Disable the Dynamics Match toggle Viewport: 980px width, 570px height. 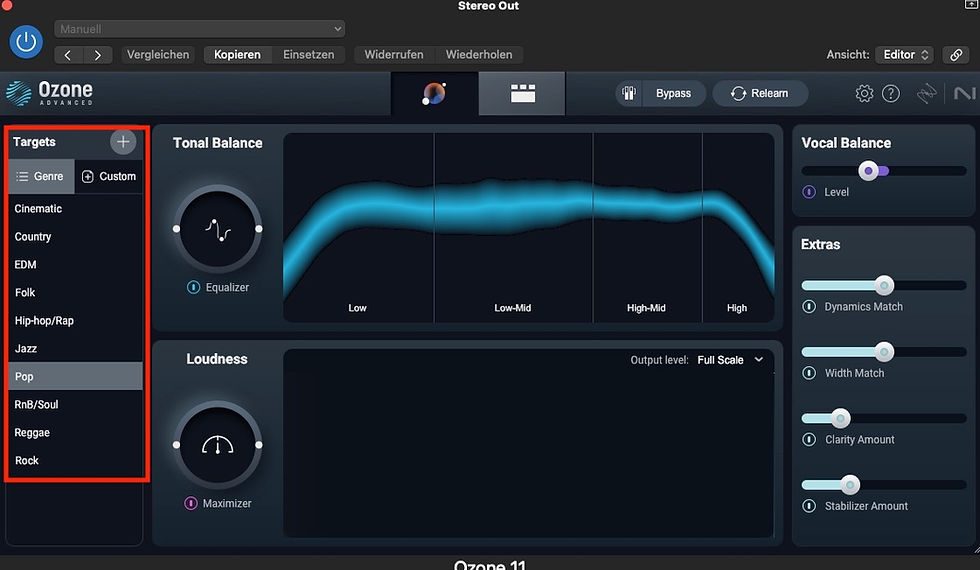coord(810,307)
